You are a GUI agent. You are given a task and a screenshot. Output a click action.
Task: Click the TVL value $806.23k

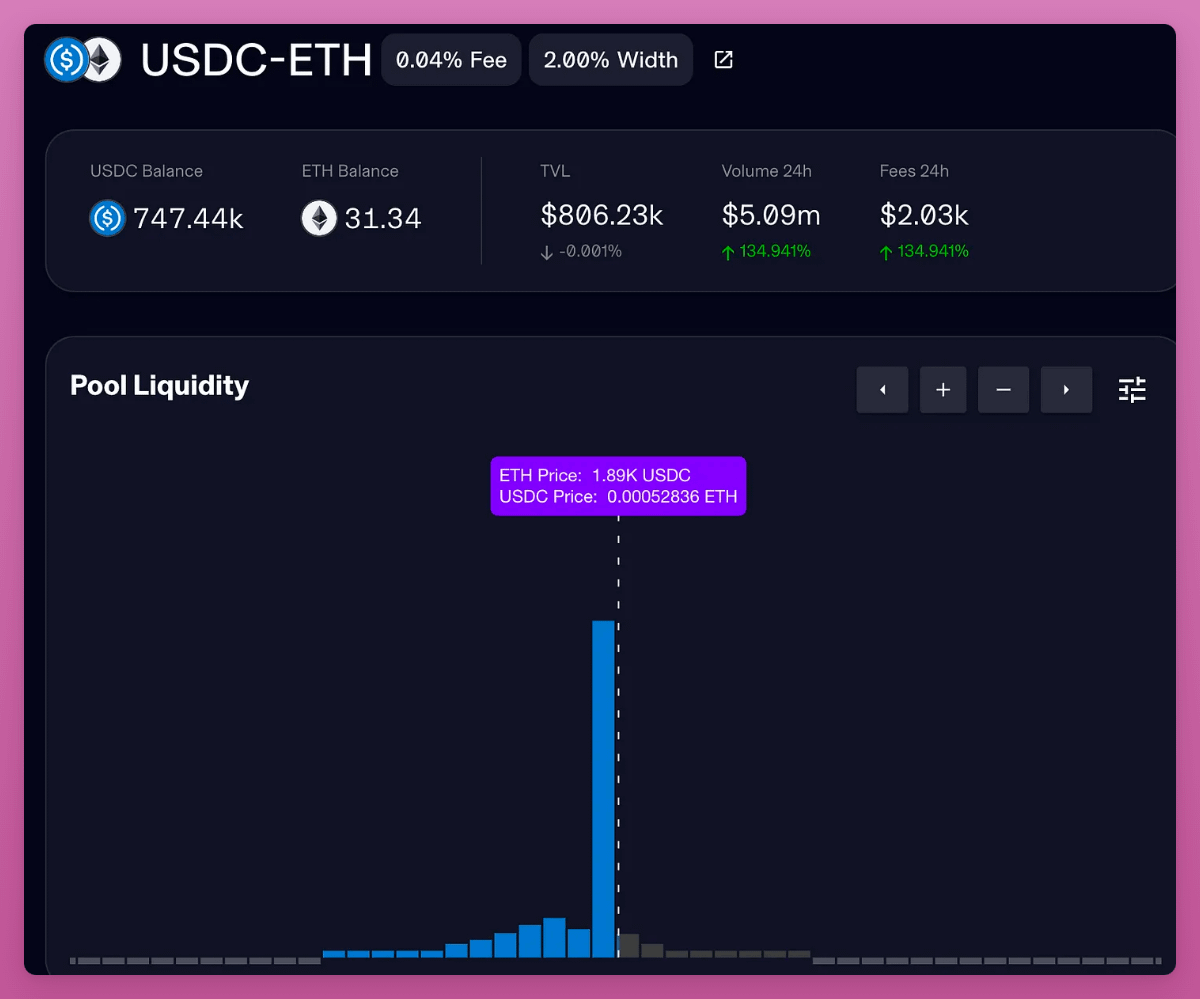(x=601, y=215)
